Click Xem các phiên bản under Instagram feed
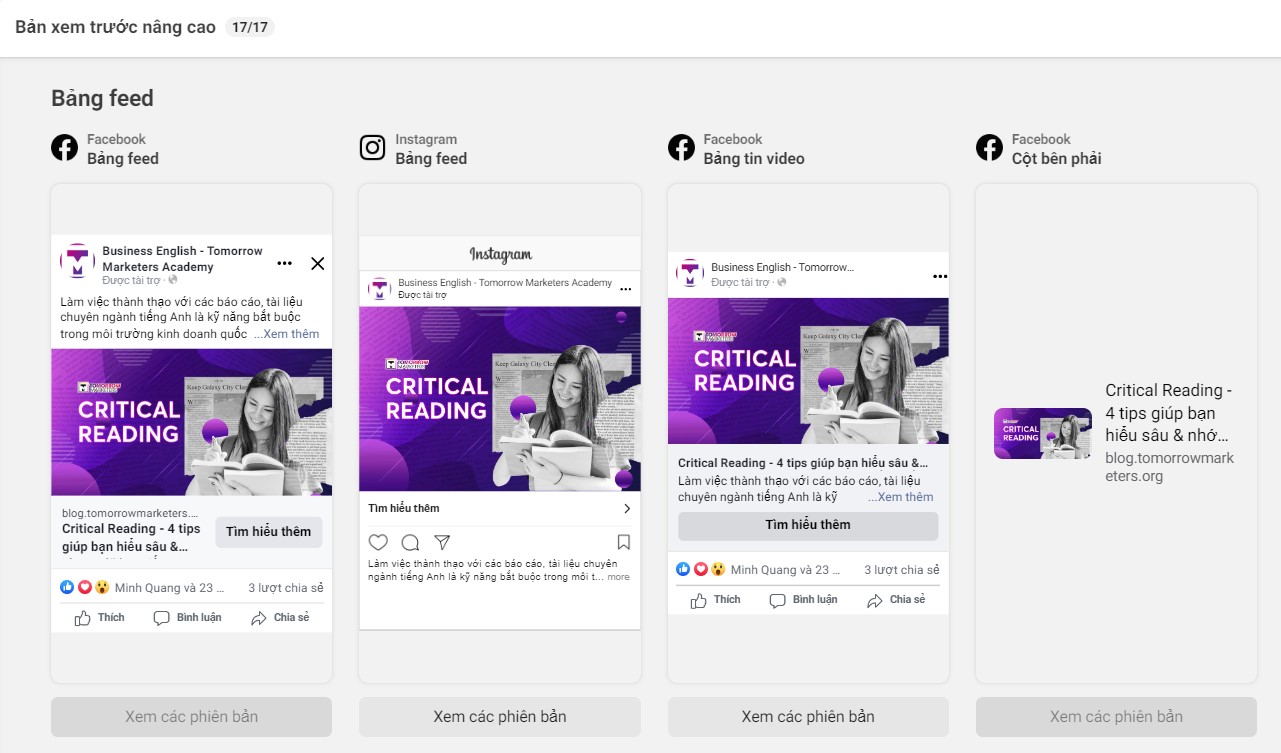 (x=500, y=717)
